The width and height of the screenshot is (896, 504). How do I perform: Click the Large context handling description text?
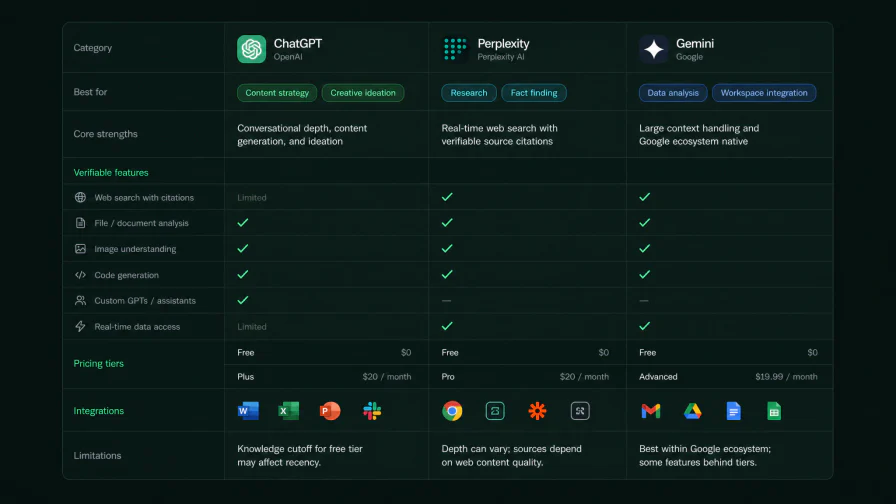(x=699, y=135)
